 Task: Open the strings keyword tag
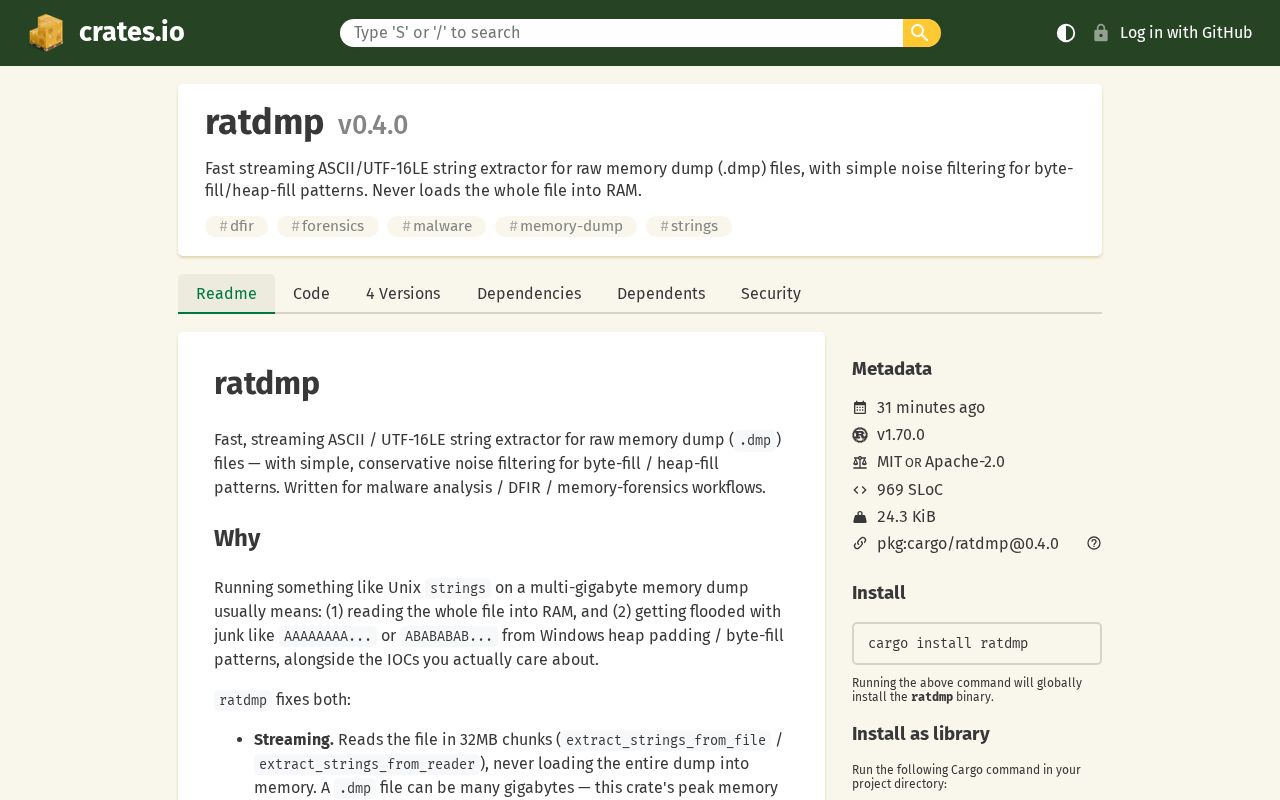tap(689, 226)
